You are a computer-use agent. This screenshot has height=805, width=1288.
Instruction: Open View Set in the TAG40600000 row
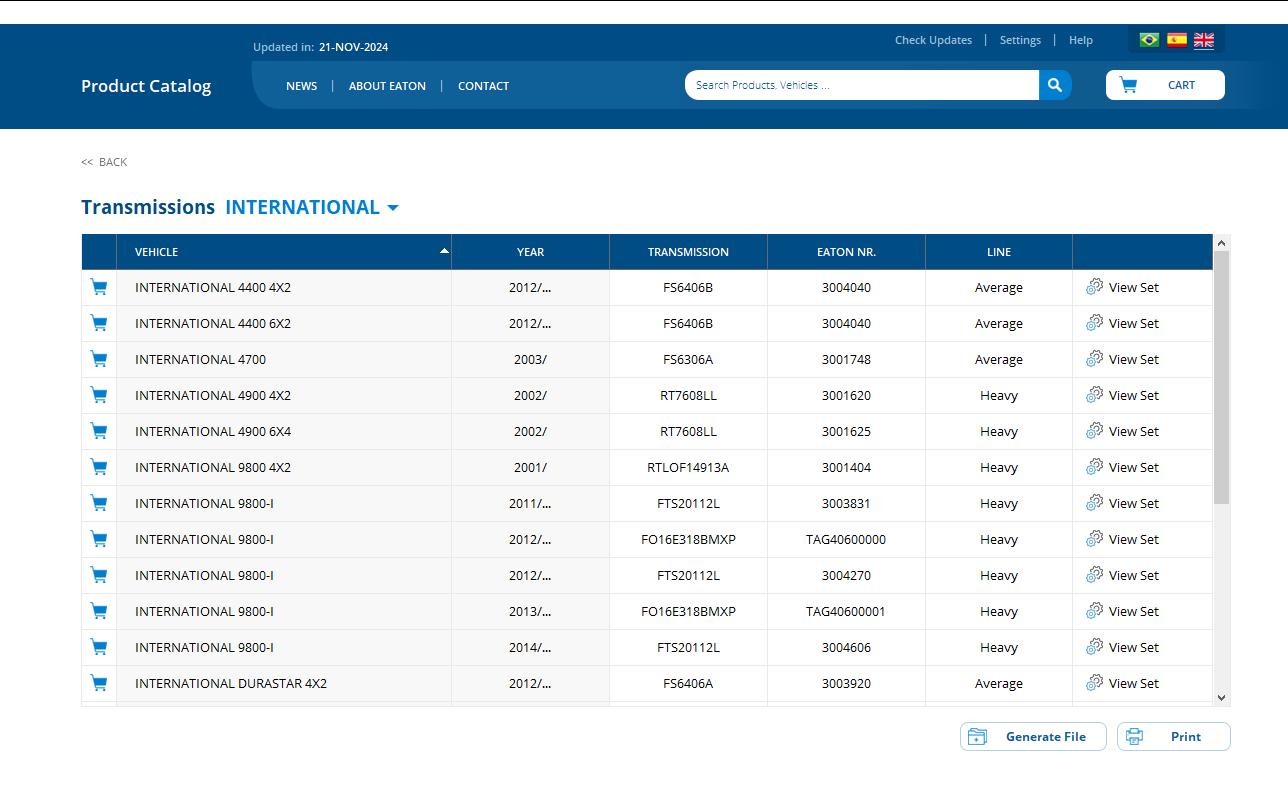(1123, 539)
